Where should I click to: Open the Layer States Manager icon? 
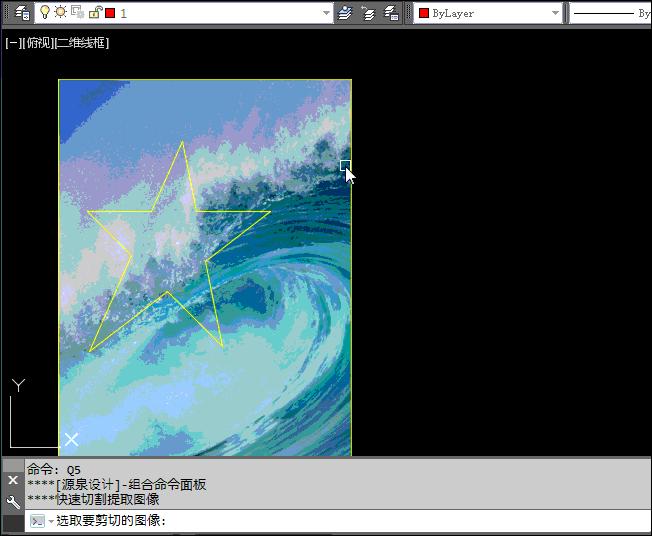[391, 13]
